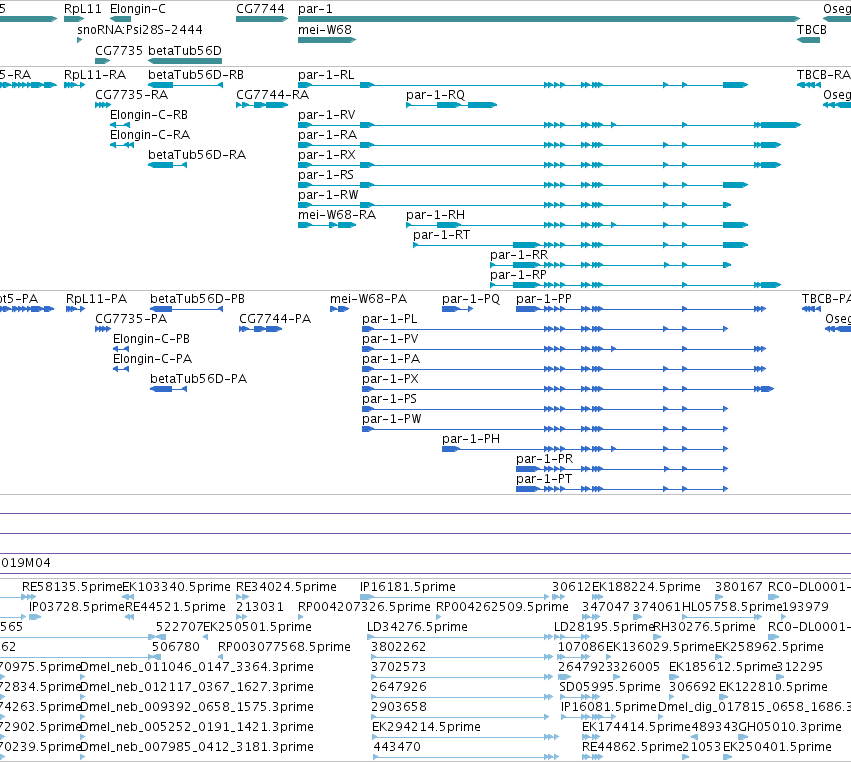Select protein par-1-PT label
The image size is (851, 762).
click(544, 479)
